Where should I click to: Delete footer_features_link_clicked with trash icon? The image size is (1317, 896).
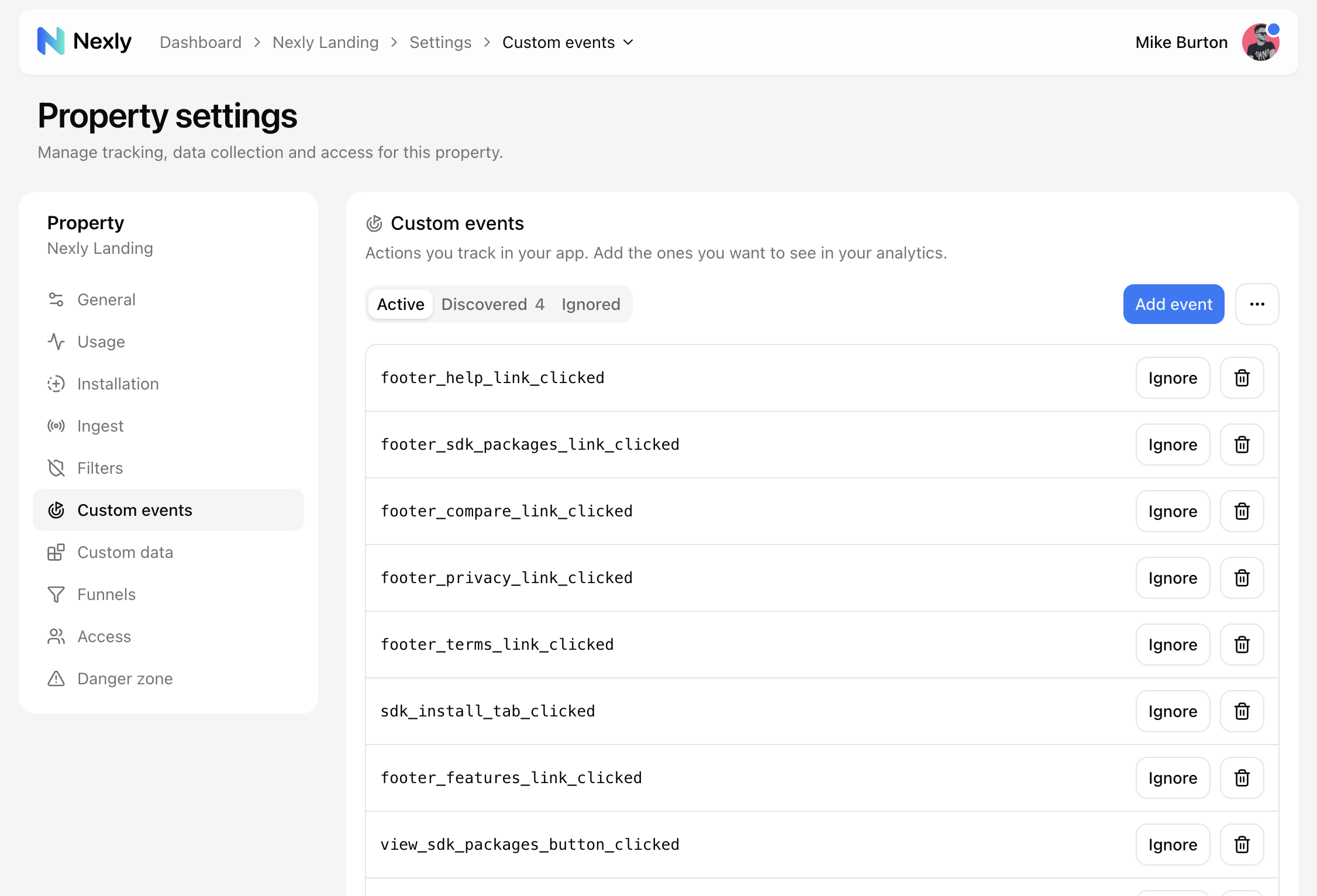[x=1242, y=778]
